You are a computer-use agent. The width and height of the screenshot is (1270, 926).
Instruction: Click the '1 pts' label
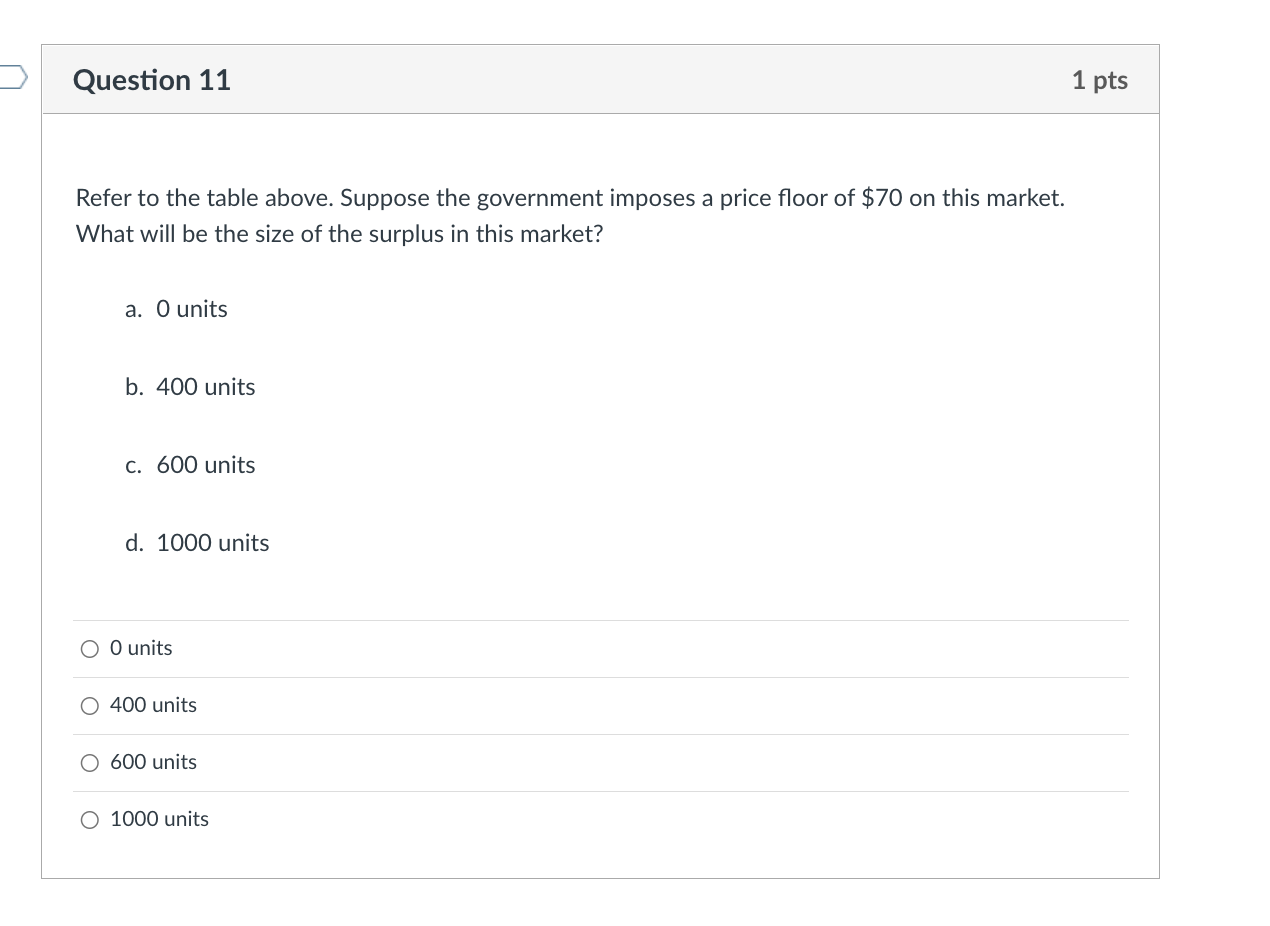pos(1099,80)
